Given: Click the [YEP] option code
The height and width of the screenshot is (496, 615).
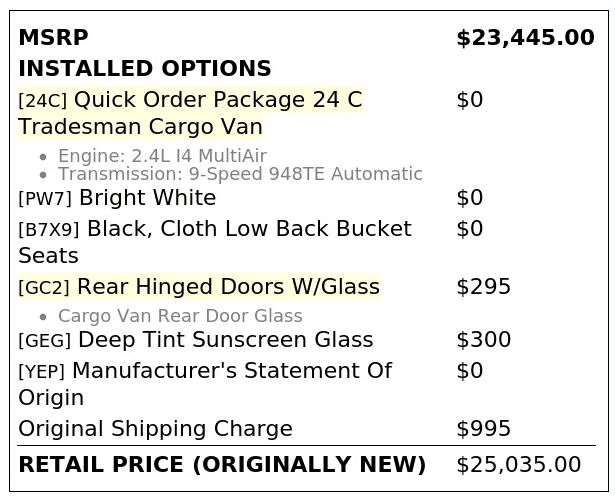Looking at the screenshot, I should coord(42,371).
